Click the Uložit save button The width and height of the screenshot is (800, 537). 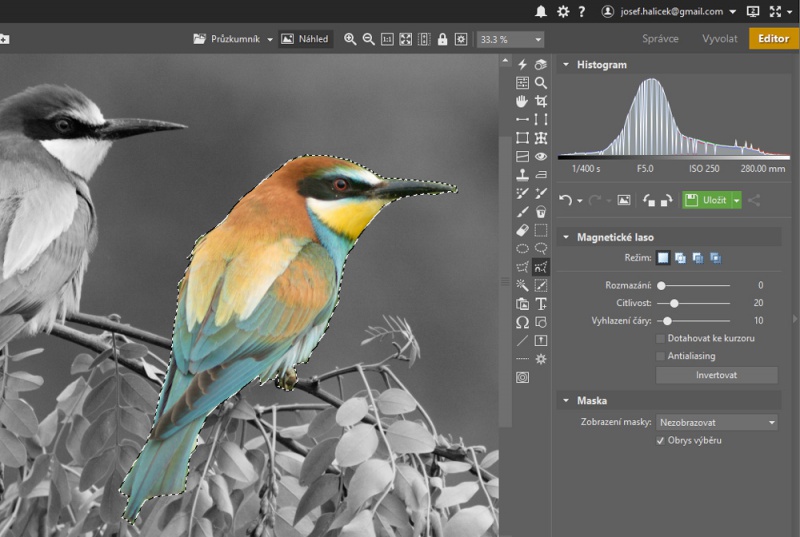tap(707, 200)
